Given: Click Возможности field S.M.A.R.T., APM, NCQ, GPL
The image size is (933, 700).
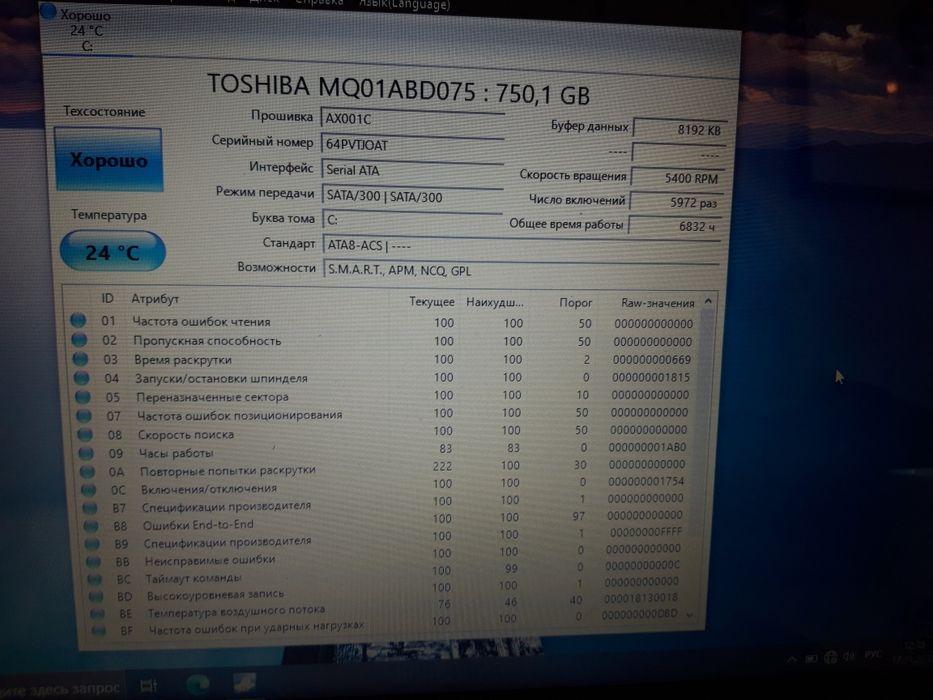Looking at the screenshot, I should coord(521,270).
